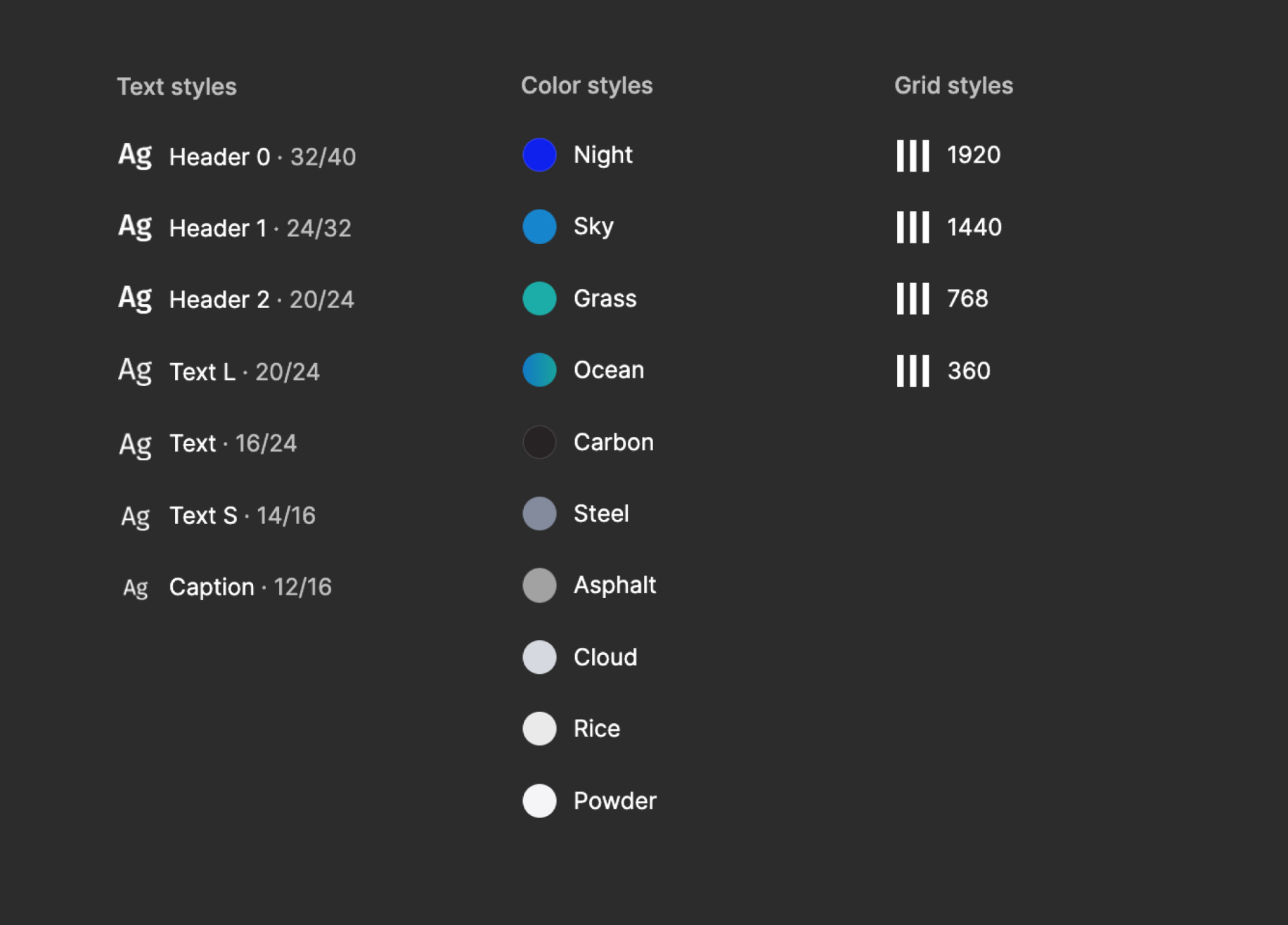This screenshot has width=1288, height=925.
Task: Click the Ag preview for Caption style
Action: click(135, 587)
